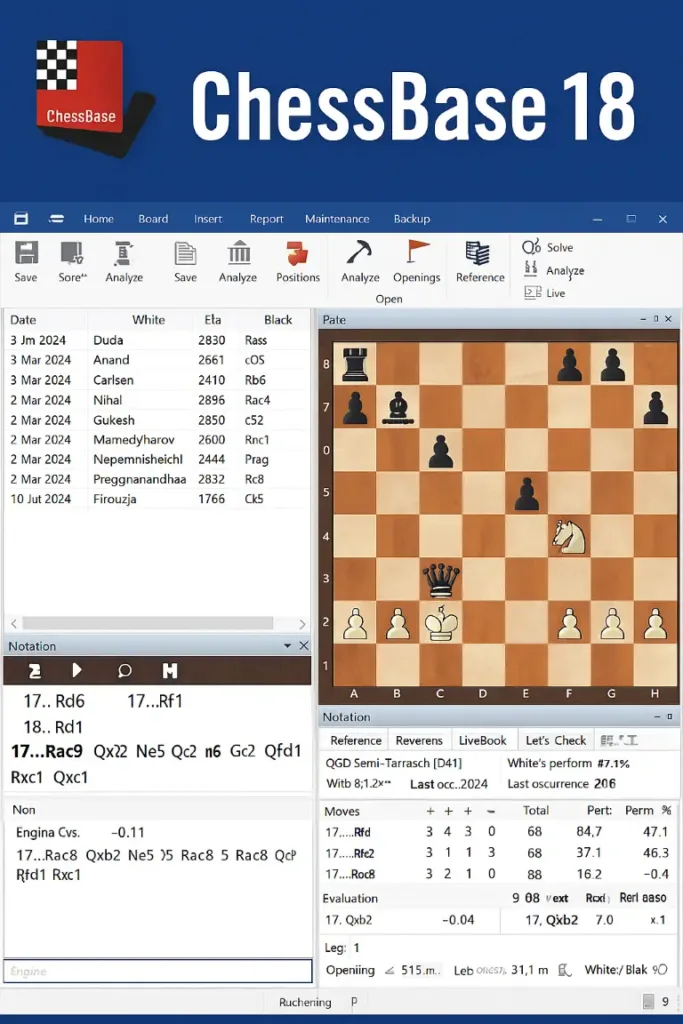Switch to the Let's Check tab
The height and width of the screenshot is (1024, 683).
[556, 741]
